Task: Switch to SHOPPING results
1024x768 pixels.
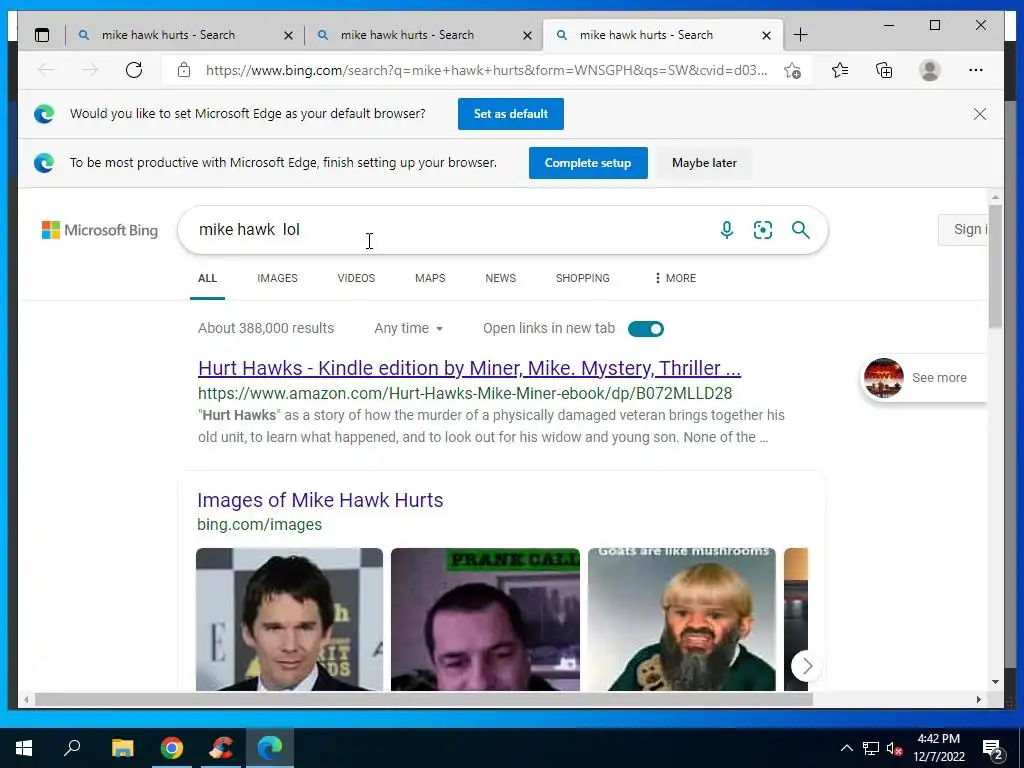Action: pos(583,278)
